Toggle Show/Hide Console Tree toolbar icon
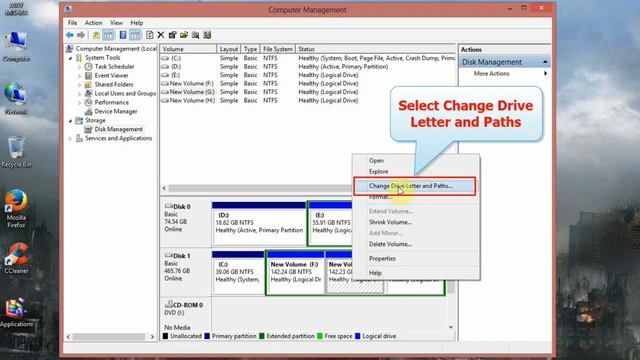640x360 pixels. click(108, 35)
